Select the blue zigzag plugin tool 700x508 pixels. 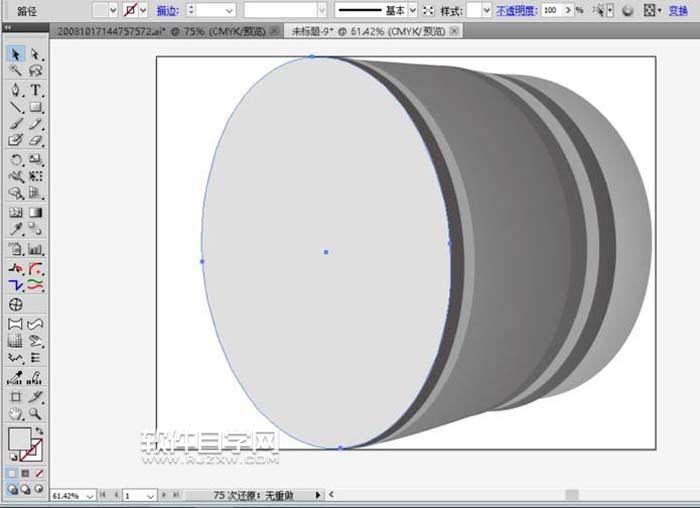16,285
